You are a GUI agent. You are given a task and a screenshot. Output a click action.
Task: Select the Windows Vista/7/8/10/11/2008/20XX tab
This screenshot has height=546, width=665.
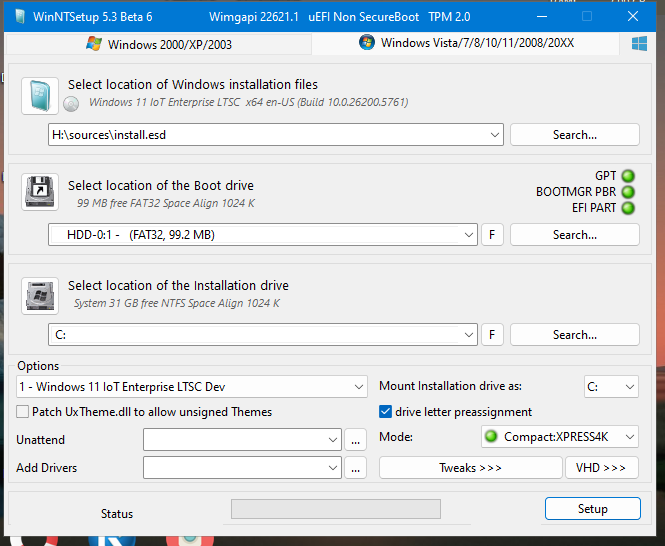(466, 43)
